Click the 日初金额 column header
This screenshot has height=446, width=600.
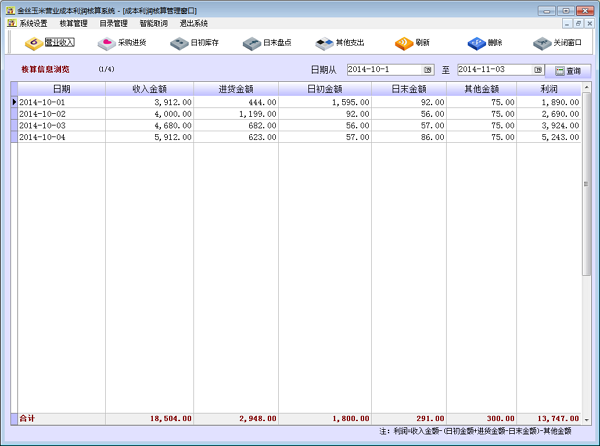tap(325, 89)
